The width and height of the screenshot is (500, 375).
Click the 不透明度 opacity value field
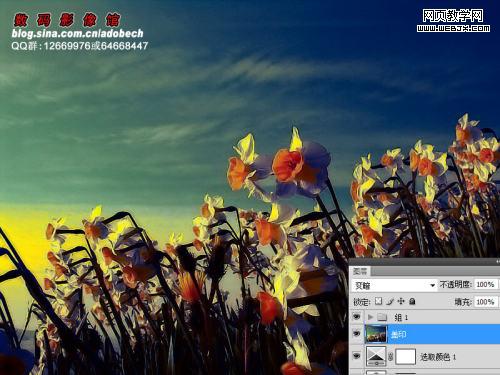pyautogui.click(x=486, y=284)
